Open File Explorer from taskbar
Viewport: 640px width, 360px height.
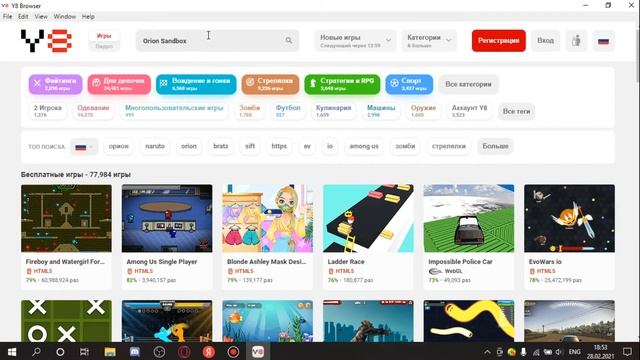click(110, 351)
